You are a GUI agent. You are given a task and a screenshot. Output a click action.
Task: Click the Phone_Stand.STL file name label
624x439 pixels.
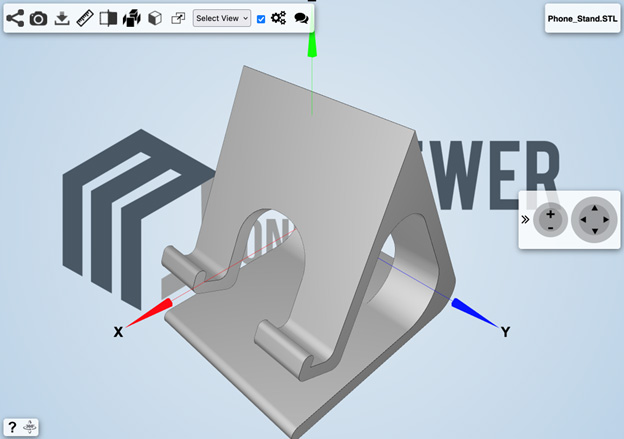tap(583, 19)
